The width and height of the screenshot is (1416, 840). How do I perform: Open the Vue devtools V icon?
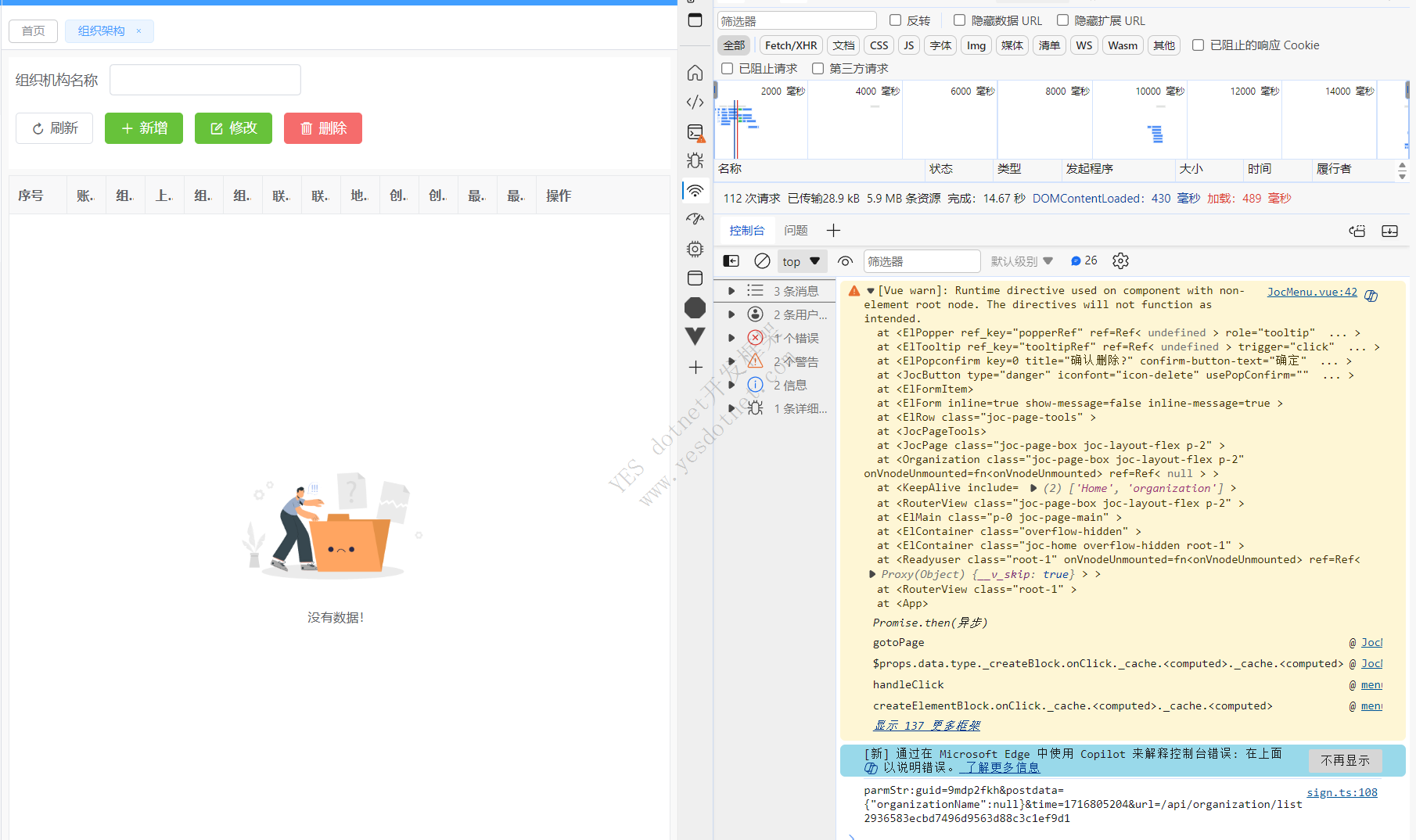click(695, 336)
